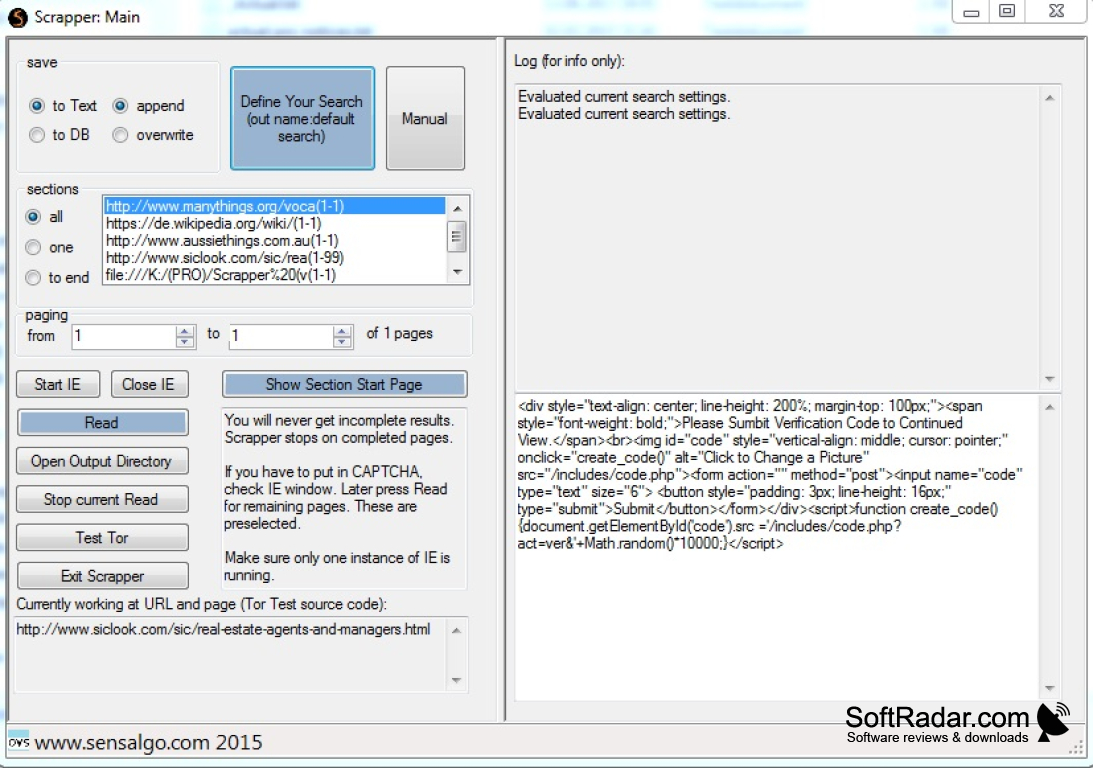Click the Read button
The image size is (1093, 768).
point(102,423)
